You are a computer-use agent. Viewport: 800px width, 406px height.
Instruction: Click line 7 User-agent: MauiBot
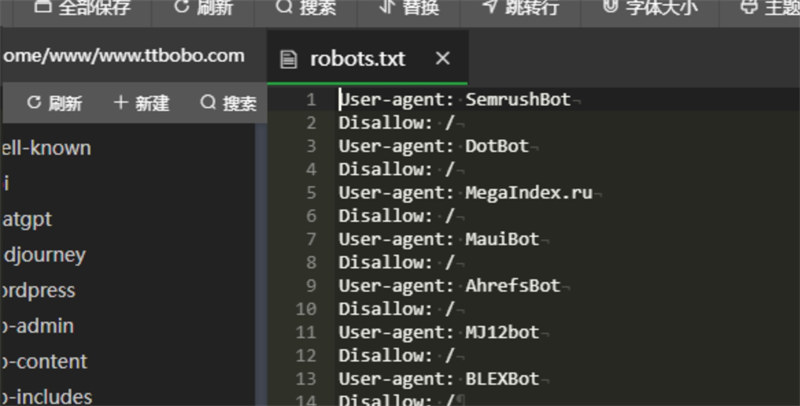pos(439,239)
